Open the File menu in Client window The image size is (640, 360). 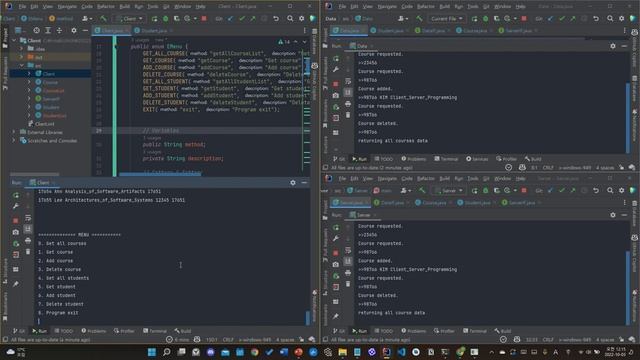pyautogui.click(x=22, y=7)
